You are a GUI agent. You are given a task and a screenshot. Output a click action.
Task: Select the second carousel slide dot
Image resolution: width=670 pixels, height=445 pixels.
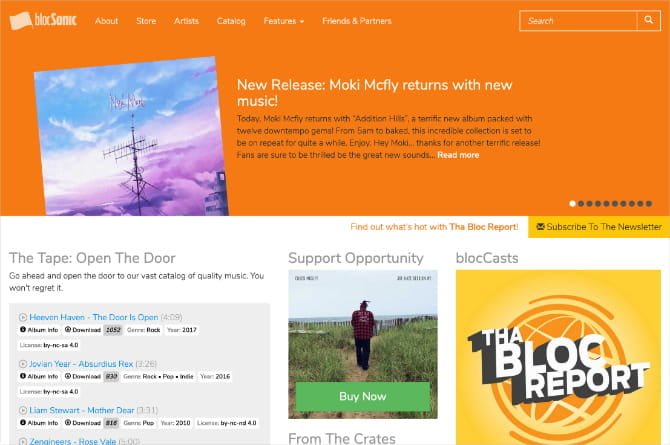(581, 203)
